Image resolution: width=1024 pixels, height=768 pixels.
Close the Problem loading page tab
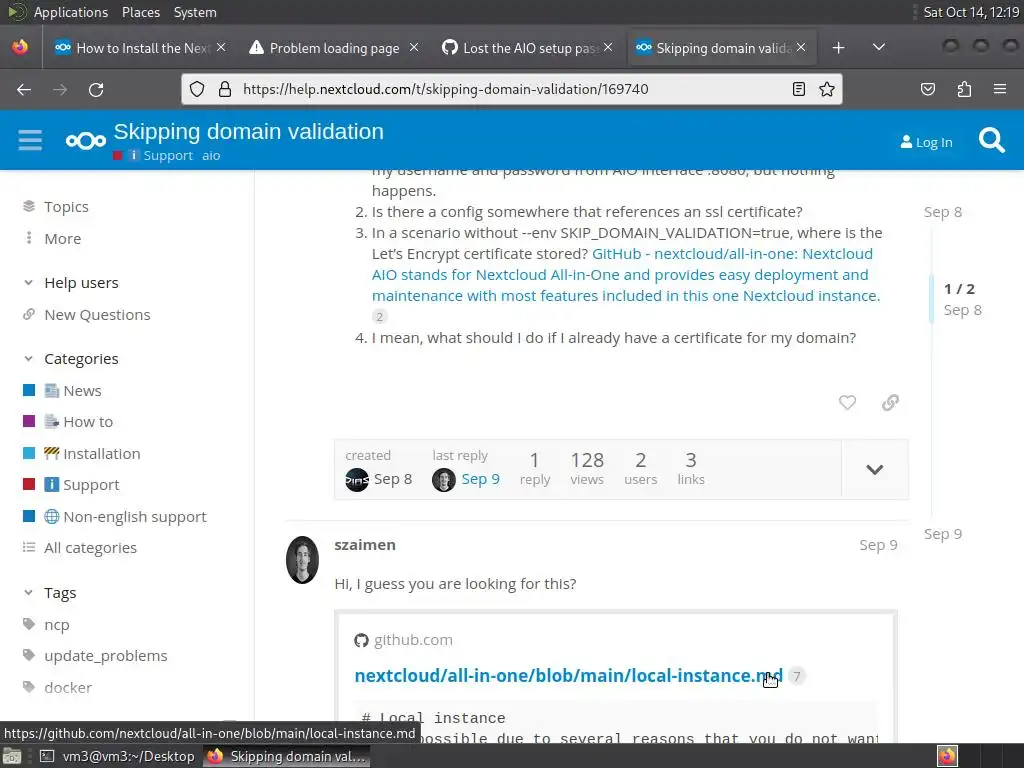(x=414, y=48)
